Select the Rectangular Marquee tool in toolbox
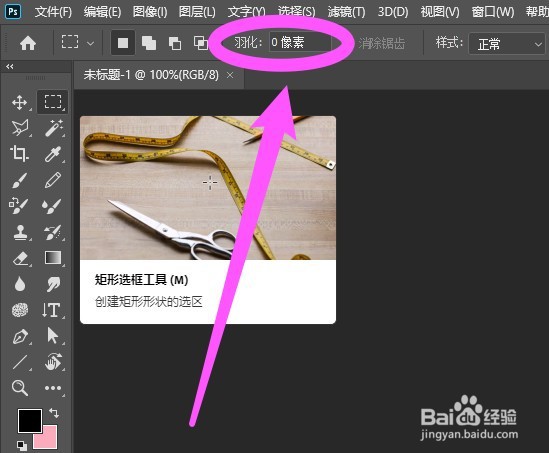549x453 pixels. click(53, 102)
